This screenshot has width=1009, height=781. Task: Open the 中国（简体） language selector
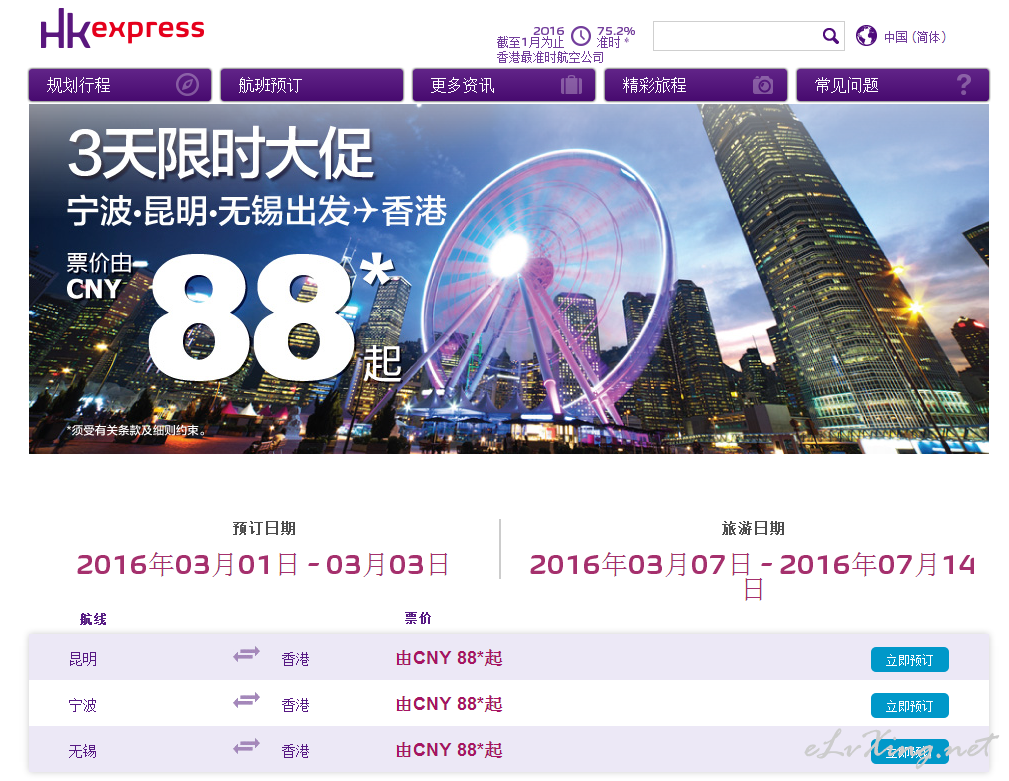[914, 37]
